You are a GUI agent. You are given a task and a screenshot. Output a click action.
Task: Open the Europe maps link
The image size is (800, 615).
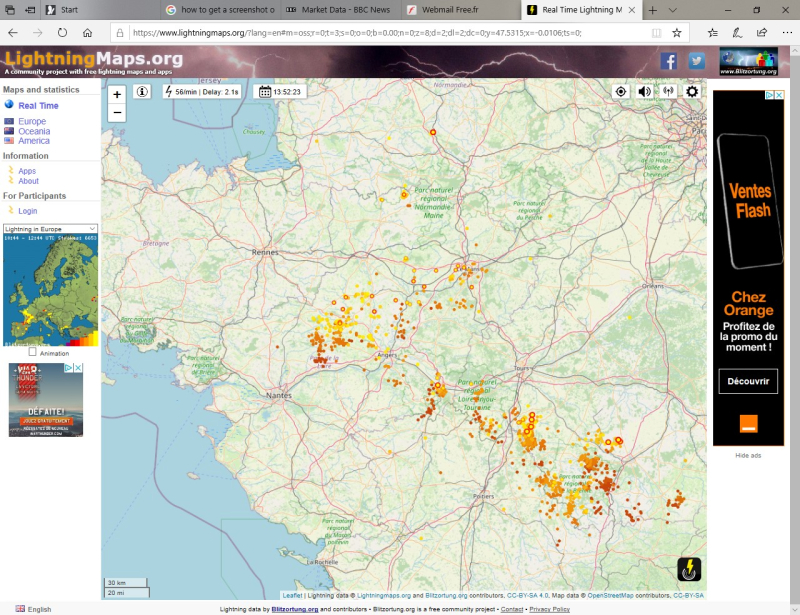[x=32, y=121]
